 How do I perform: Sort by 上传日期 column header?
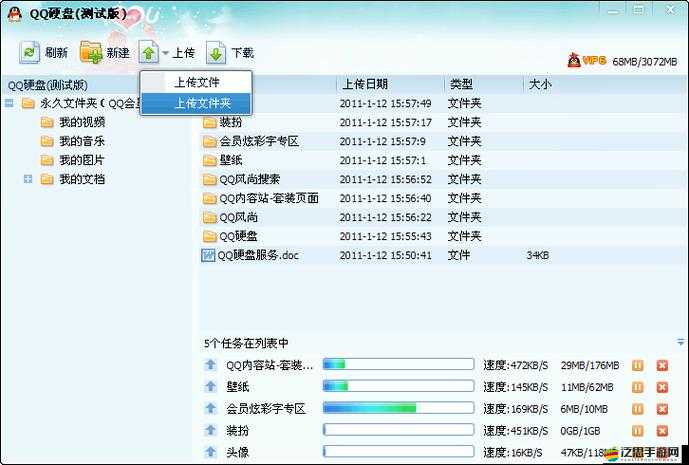(365, 84)
